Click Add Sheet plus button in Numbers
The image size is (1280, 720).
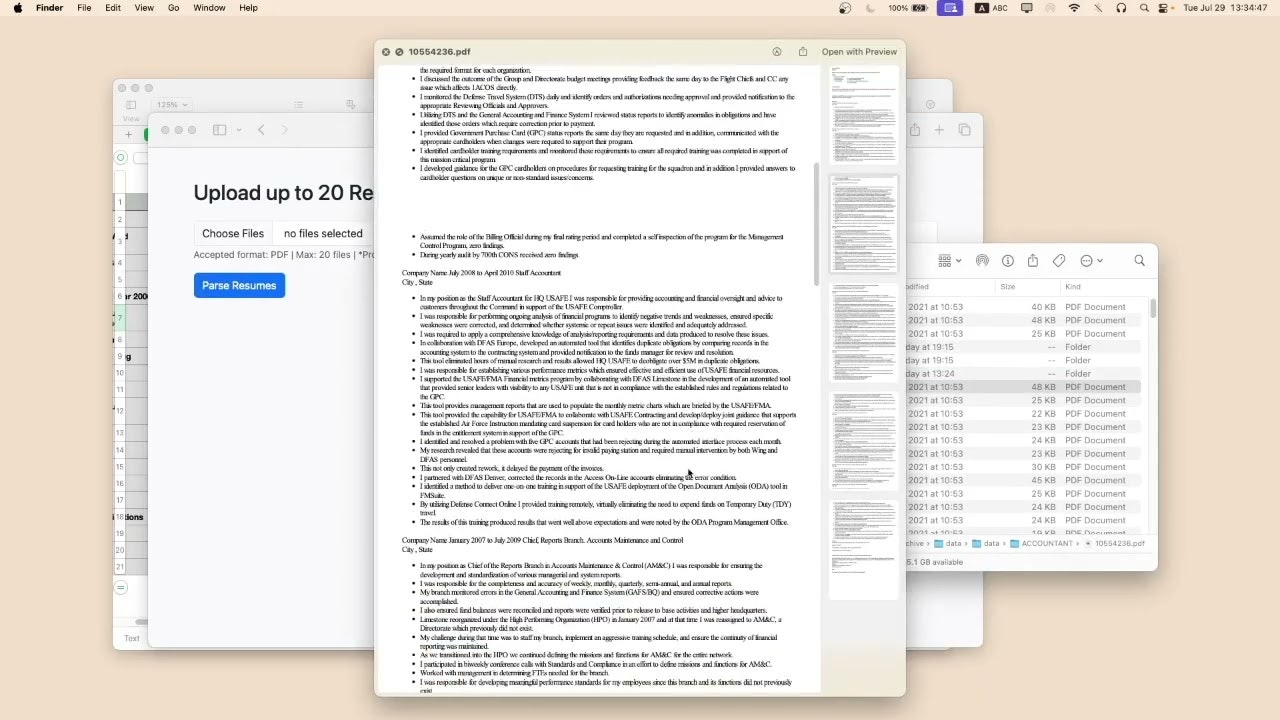[128, 134]
